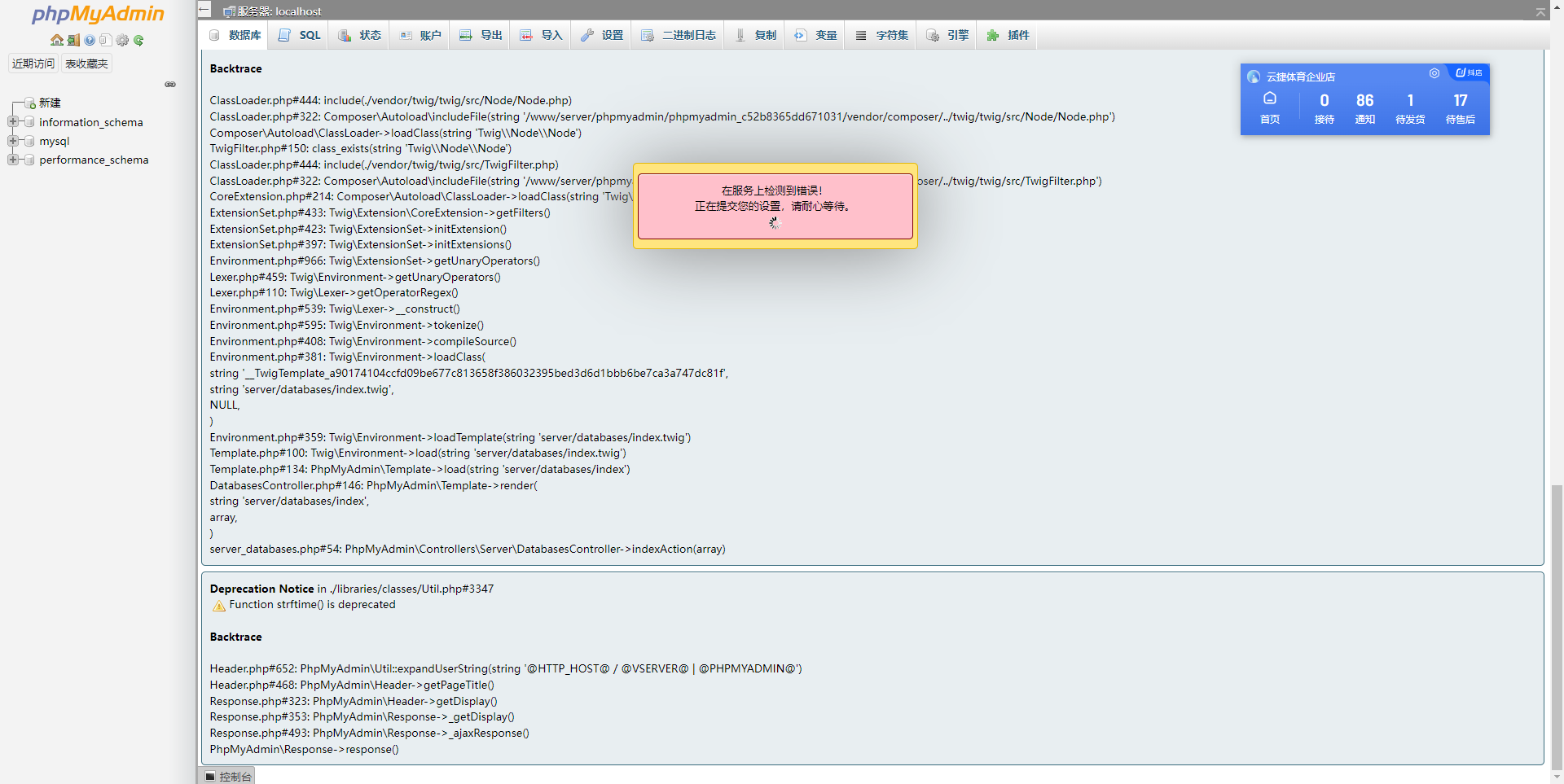1564x784 pixels.
Task: Click the link-with-main-panel chain icon
Action: pyautogui.click(x=170, y=84)
